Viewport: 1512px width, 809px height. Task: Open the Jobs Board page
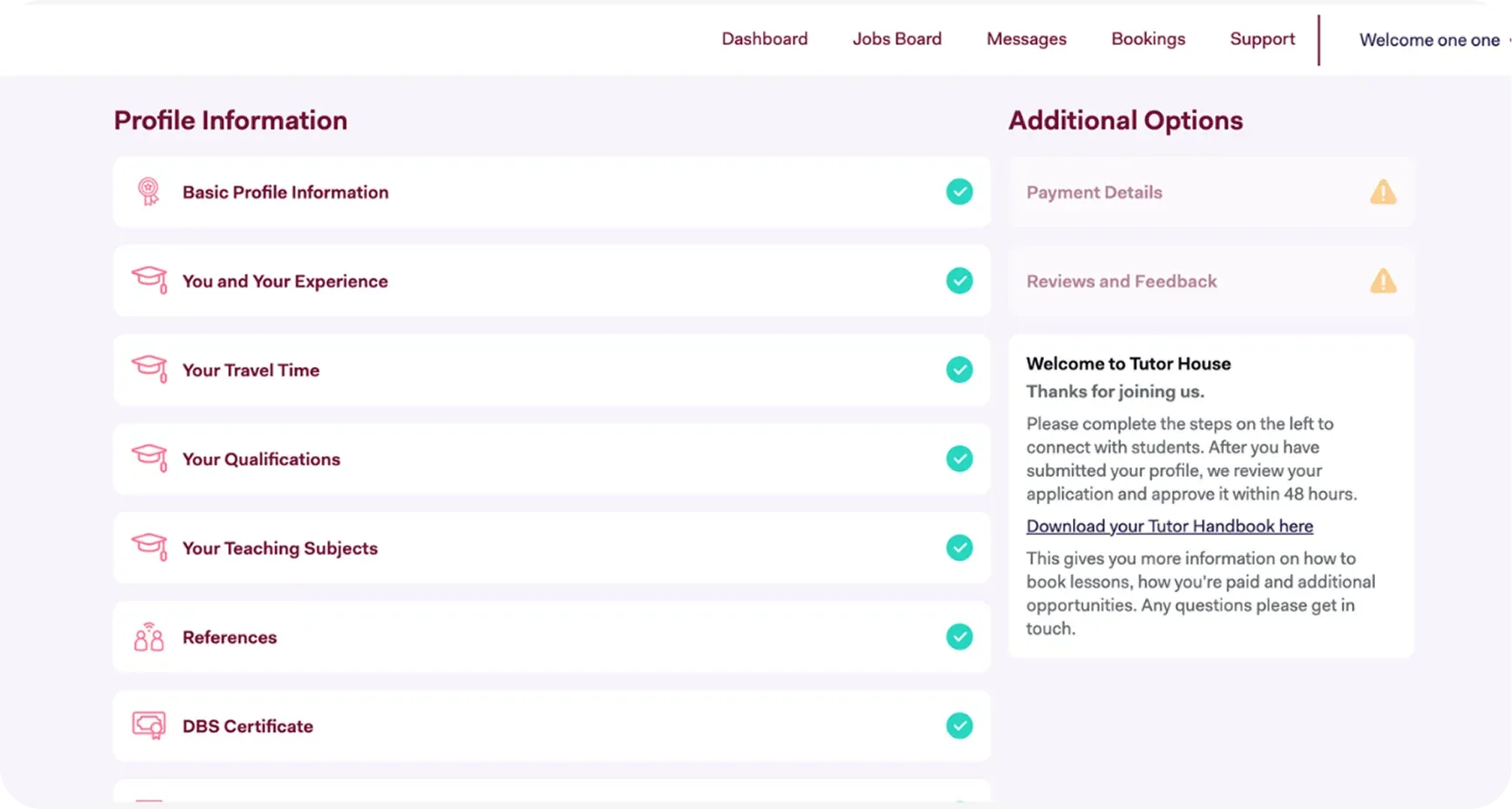click(896, 39)
